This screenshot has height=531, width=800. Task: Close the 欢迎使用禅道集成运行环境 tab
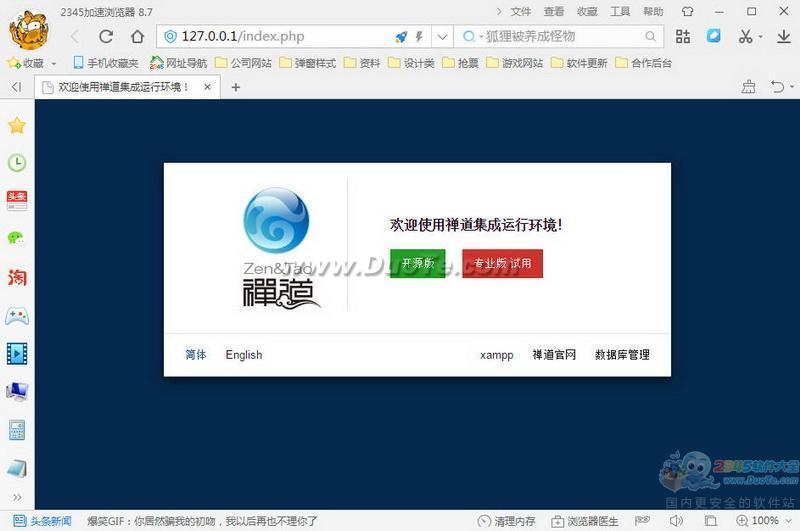tap(207, 87)
